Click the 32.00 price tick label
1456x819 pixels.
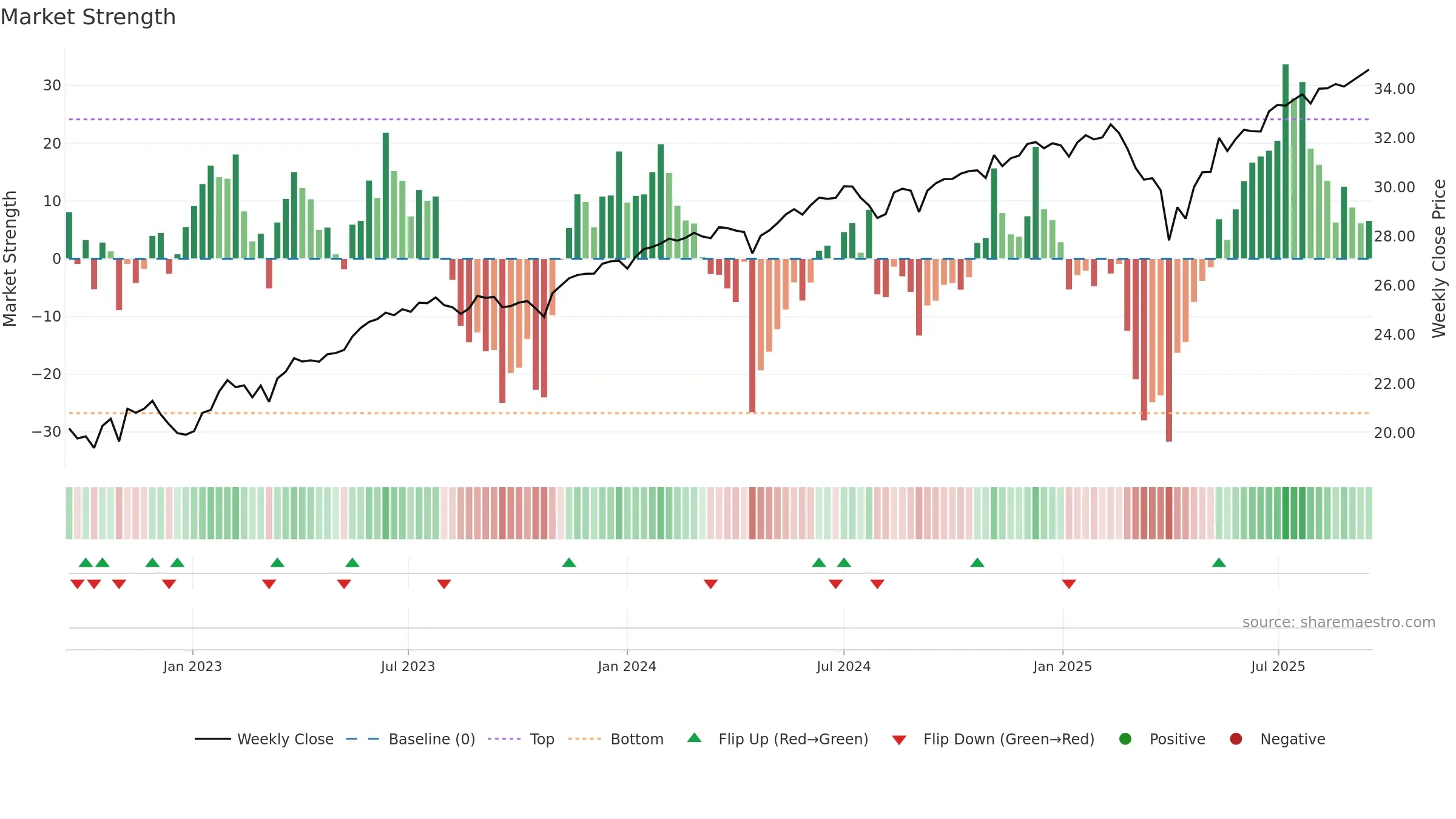[x=1394, y=138]
